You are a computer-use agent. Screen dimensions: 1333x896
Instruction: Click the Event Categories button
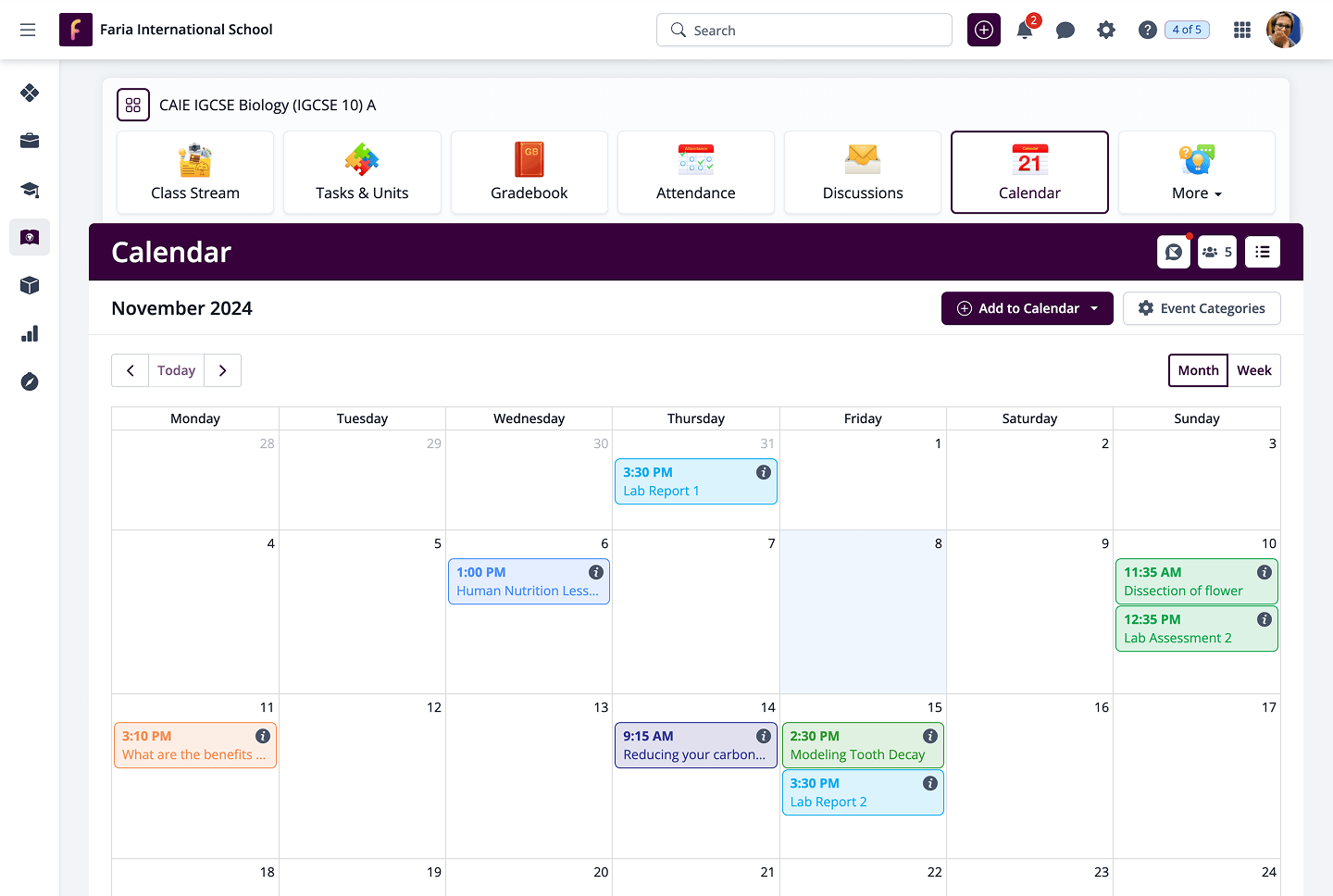tap(1201, 308)
